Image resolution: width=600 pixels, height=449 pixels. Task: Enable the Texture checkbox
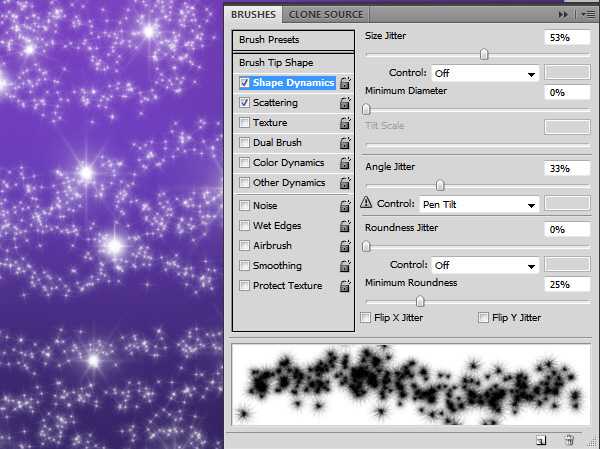pyautogui.click(x=245, y=123)
